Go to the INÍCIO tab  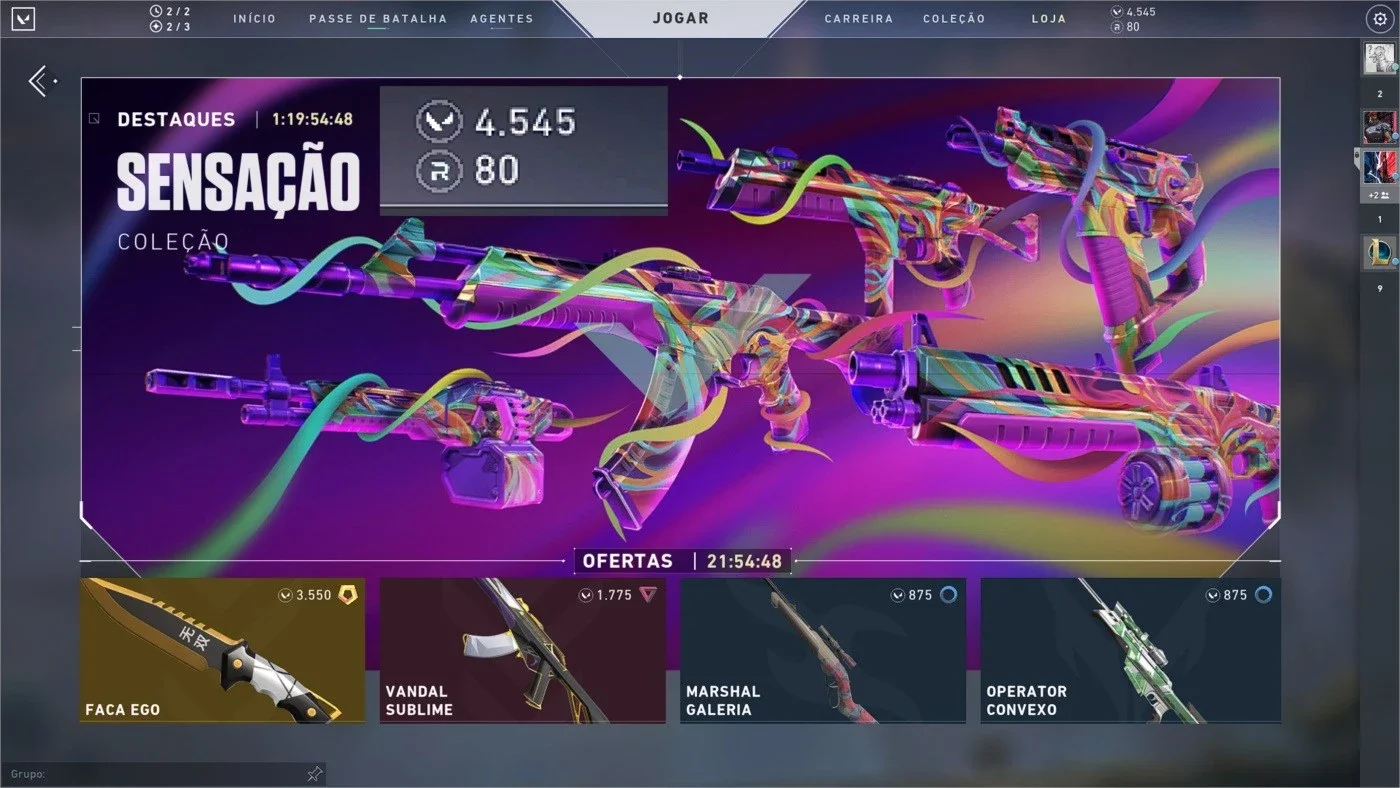pos(254,18)
